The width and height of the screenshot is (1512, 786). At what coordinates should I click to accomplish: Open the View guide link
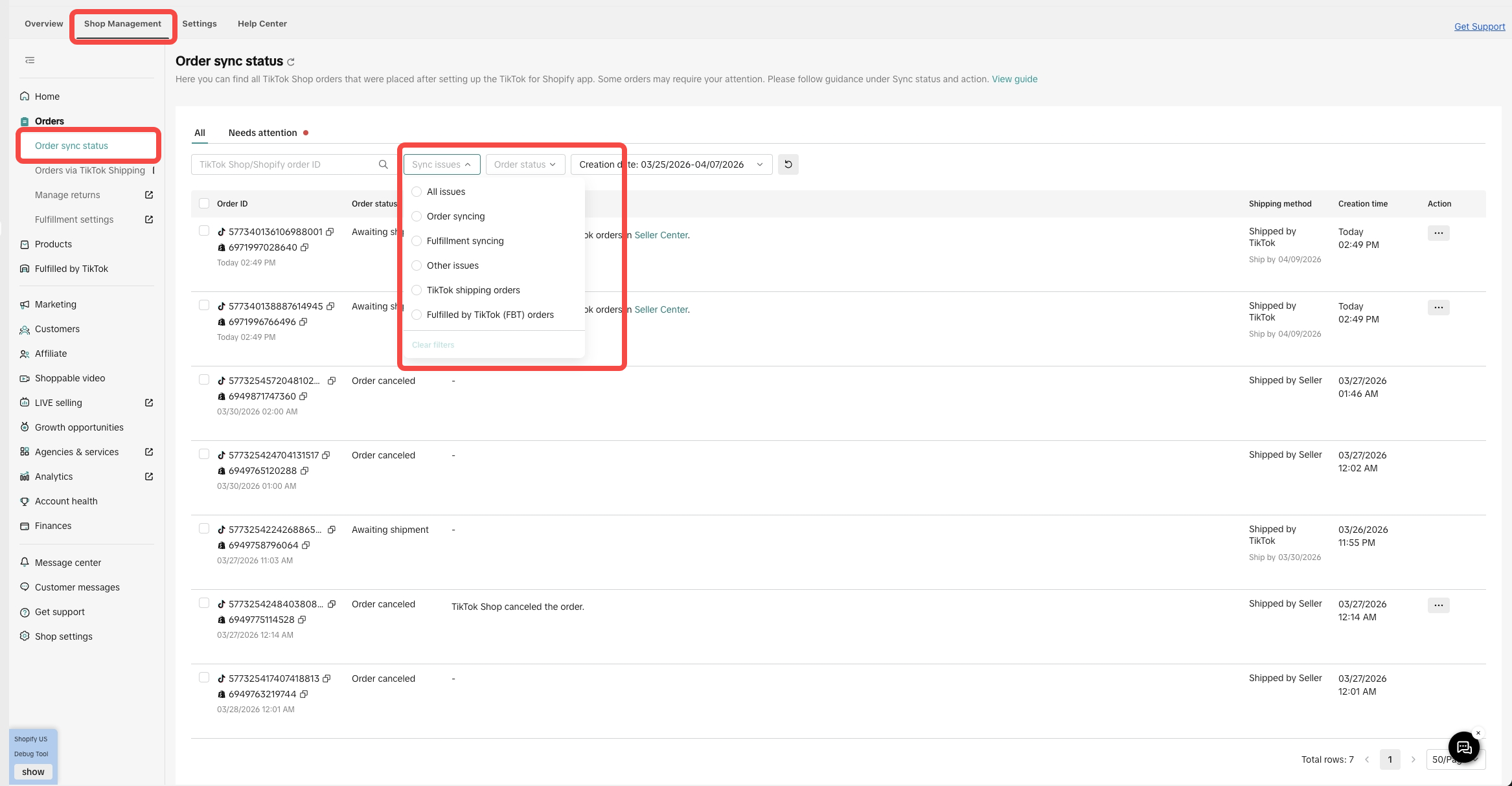(1014, 79)
